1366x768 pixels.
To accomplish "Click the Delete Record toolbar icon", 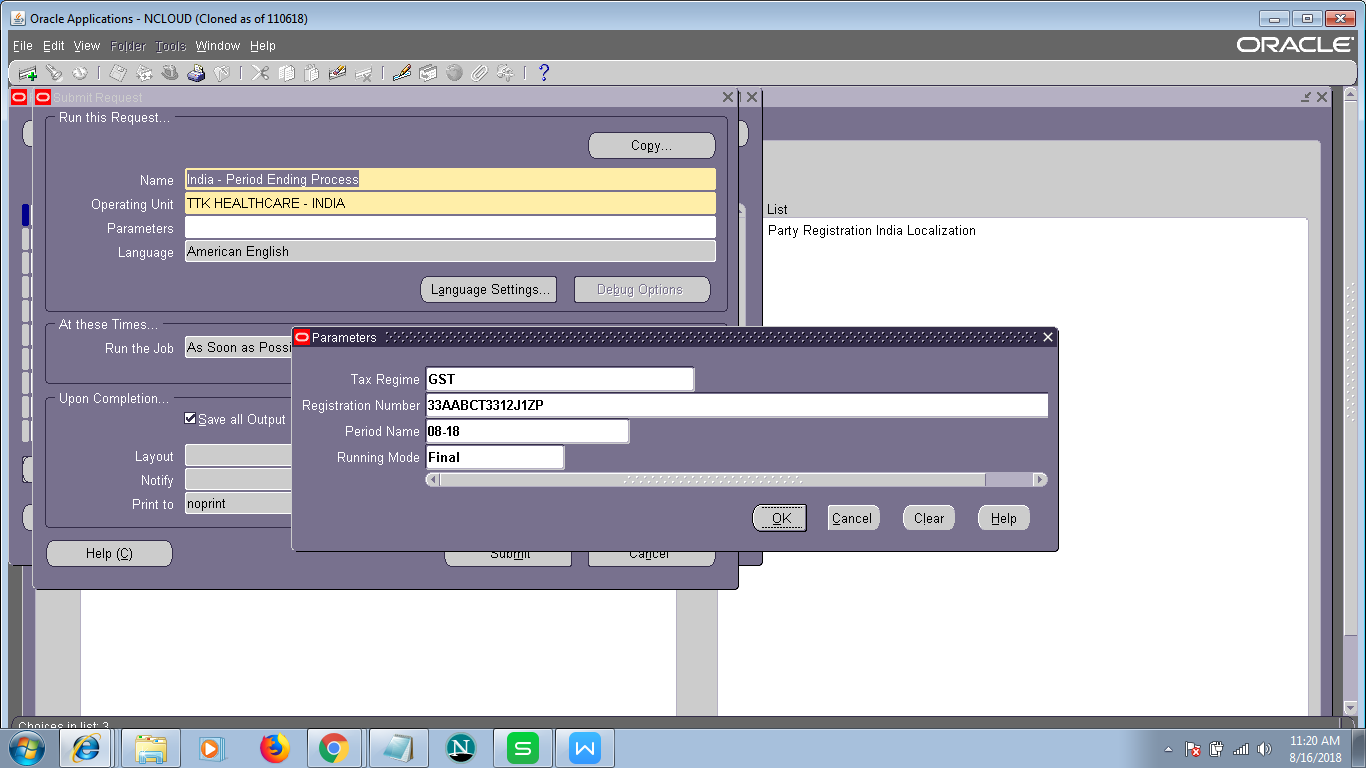I will (x=363, y=73).
